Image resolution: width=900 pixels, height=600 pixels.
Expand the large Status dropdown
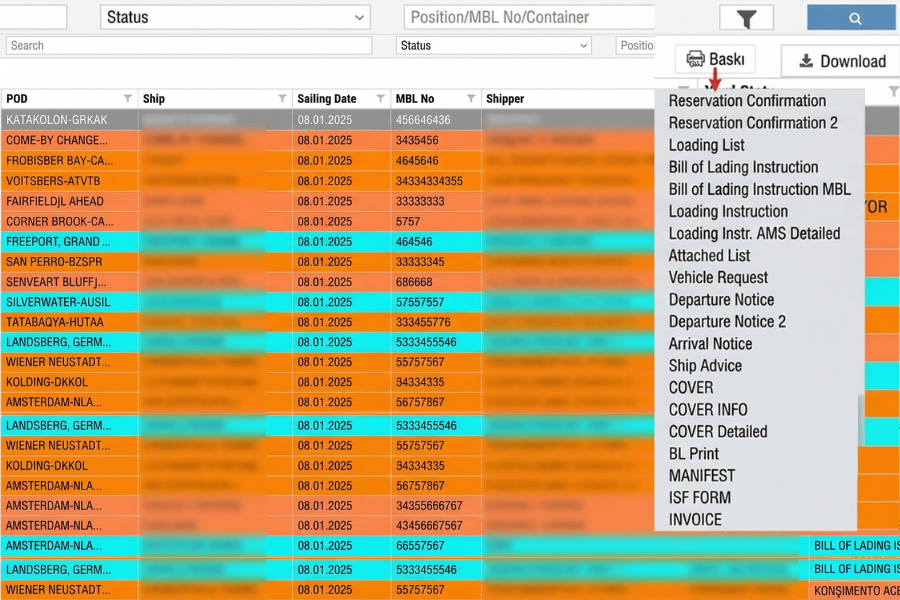(235, 17)
